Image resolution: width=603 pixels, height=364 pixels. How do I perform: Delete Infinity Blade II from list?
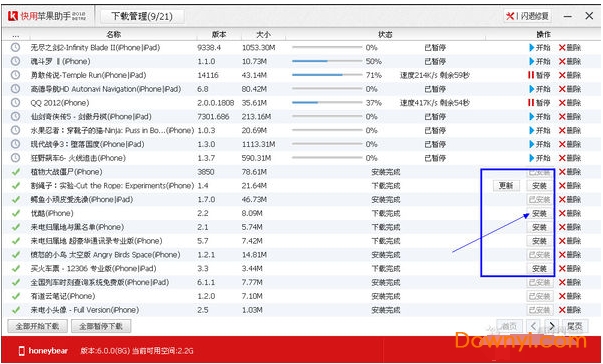pos(570,48)
